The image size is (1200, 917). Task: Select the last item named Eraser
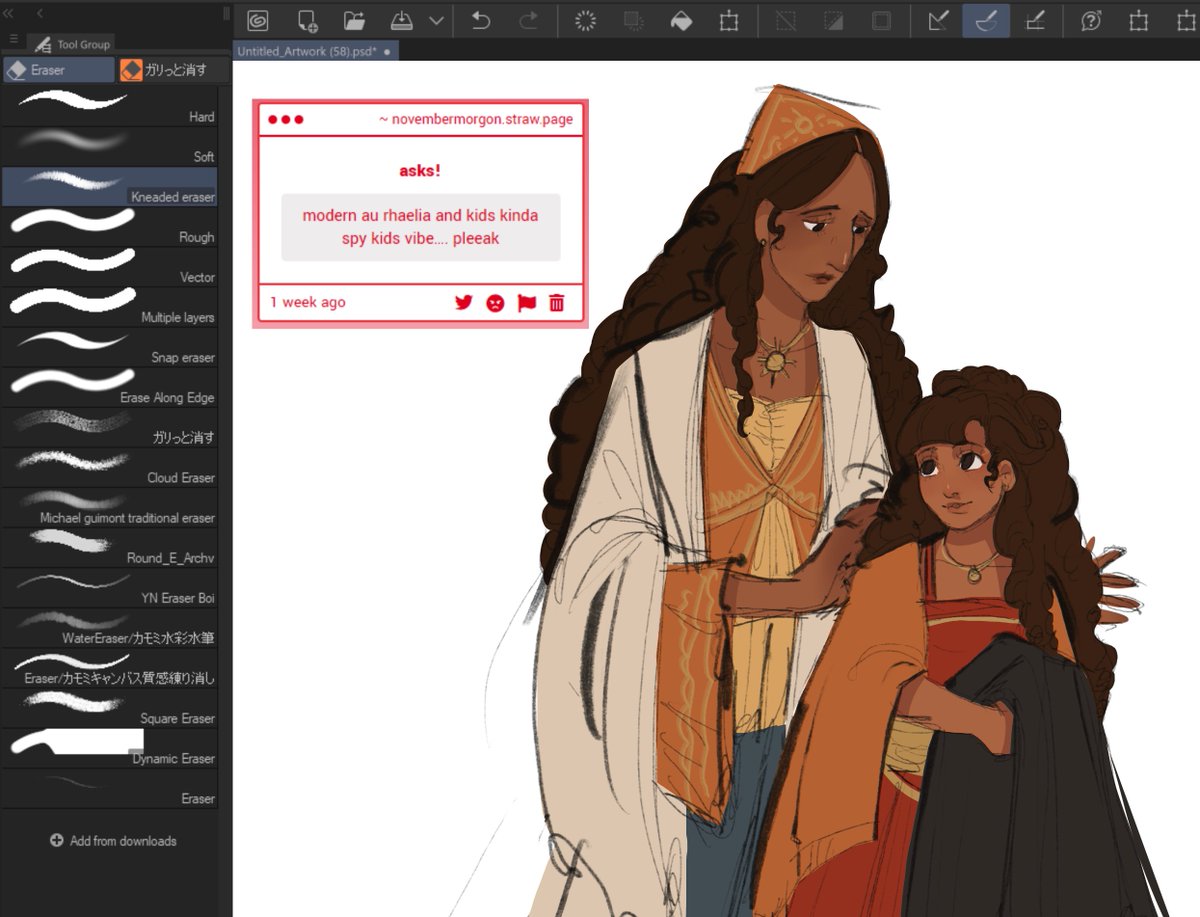[x=110, y=787]
